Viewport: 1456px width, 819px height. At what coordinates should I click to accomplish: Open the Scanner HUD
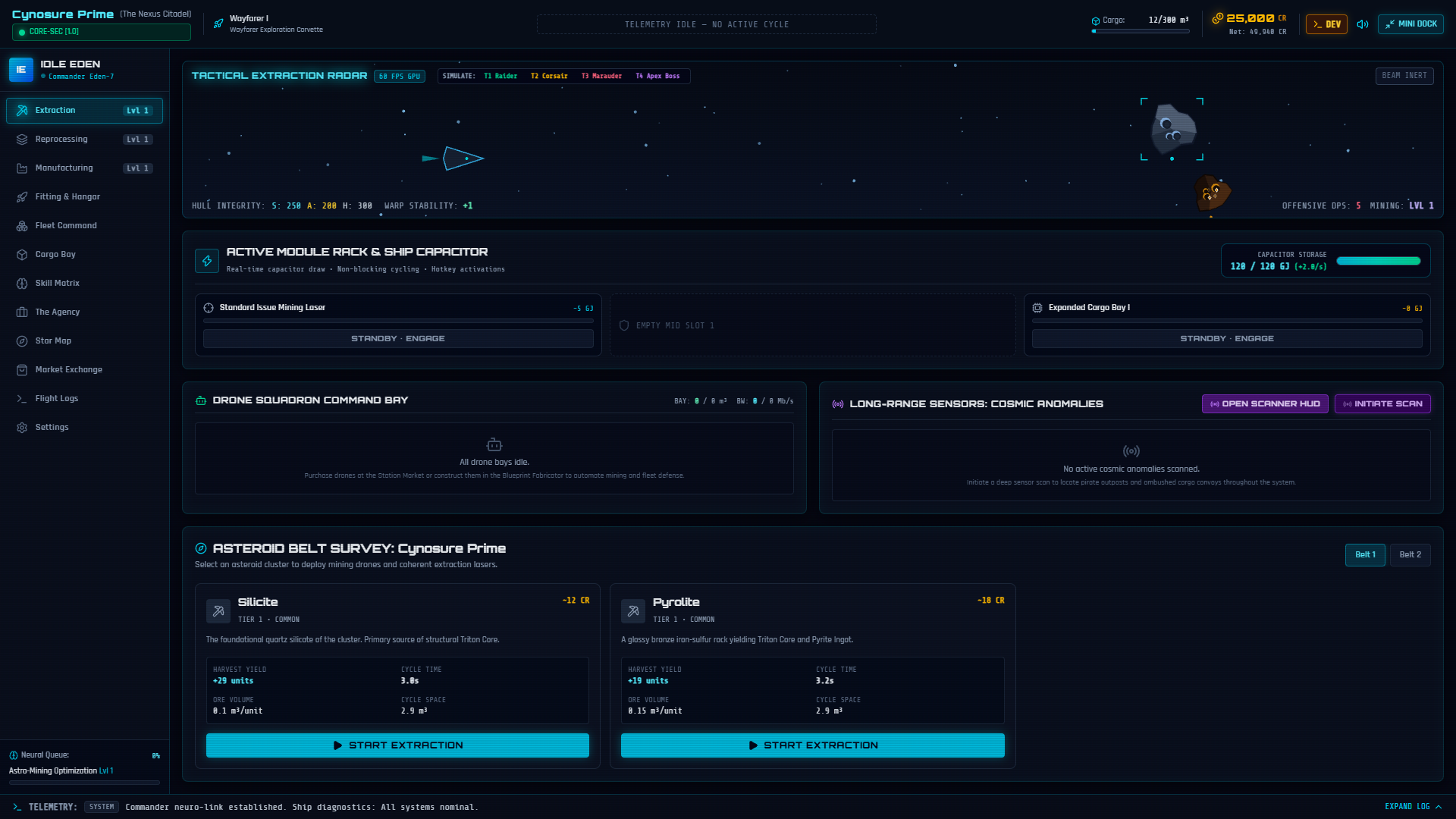pos(1265,404)
